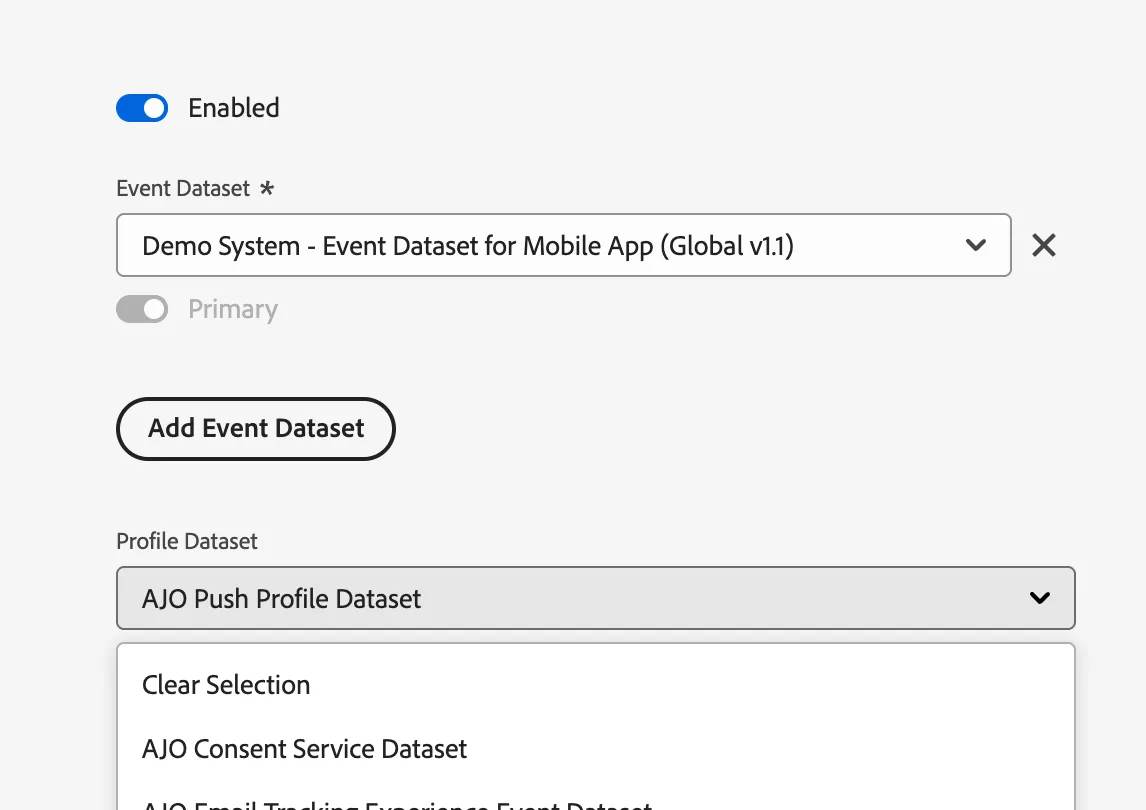The width and height of the screenshot is (1146, 810).
Task: Turn off the Enabled switch
Action: click(142, 108)
